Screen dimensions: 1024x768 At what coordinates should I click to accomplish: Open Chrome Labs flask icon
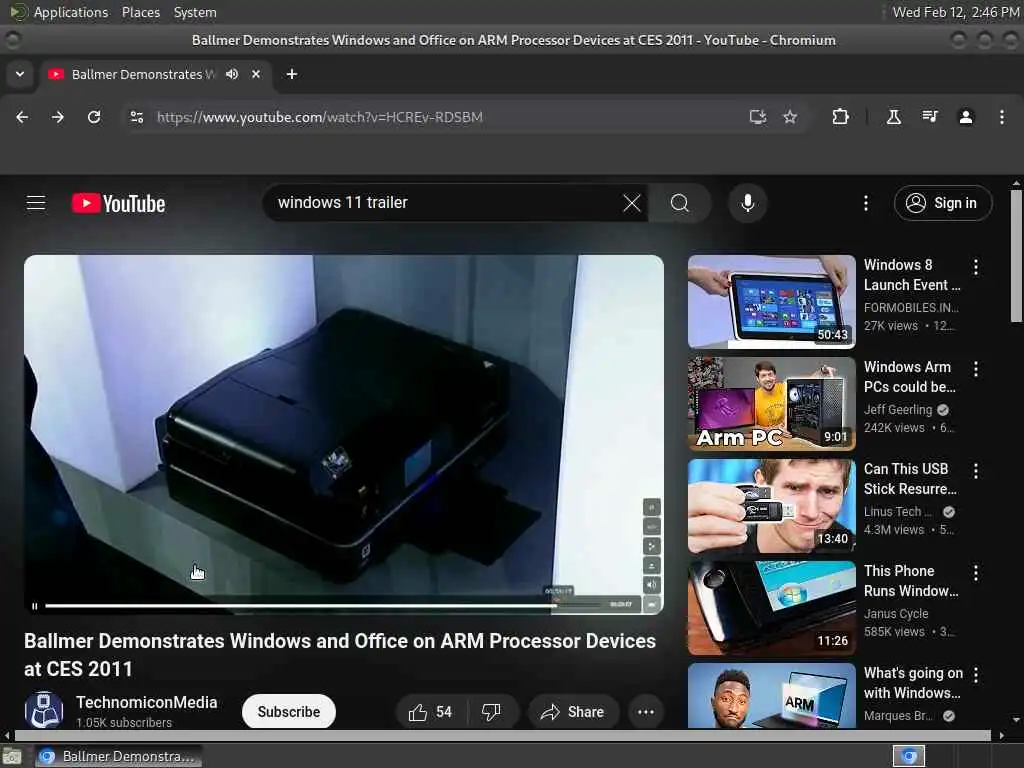(x=893, y=117)
